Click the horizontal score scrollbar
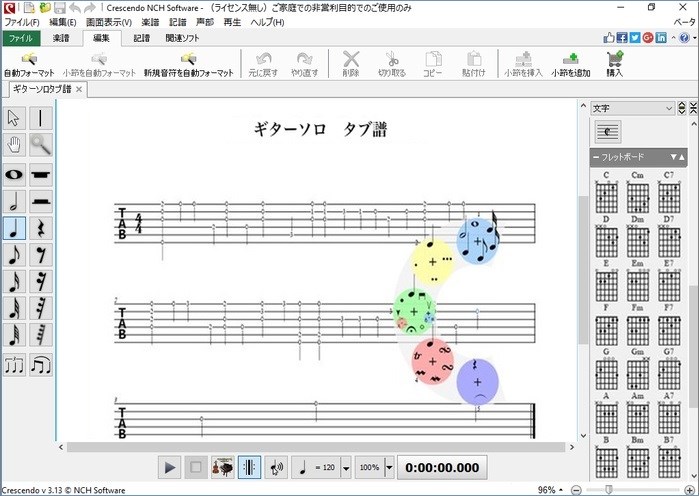 click(316, 447)
